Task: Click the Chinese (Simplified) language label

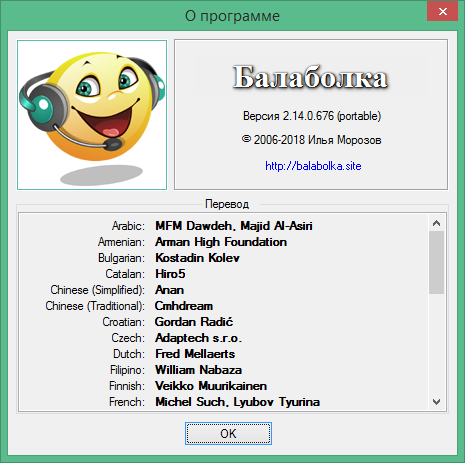Action: [x=97, y=290]
